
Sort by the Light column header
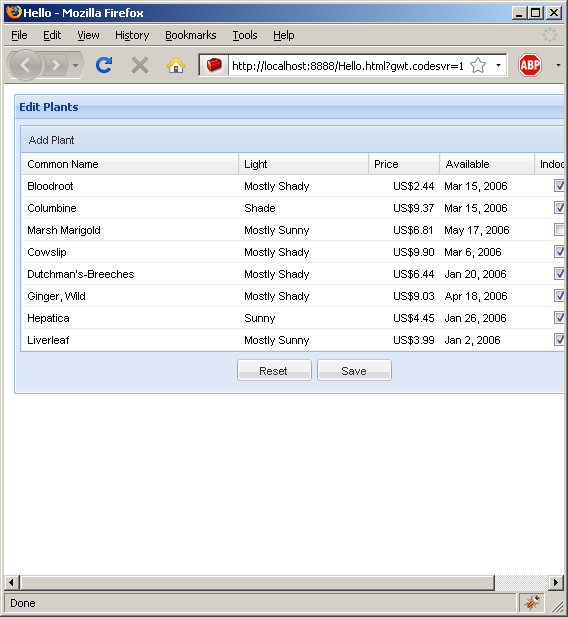pos(303,164)
